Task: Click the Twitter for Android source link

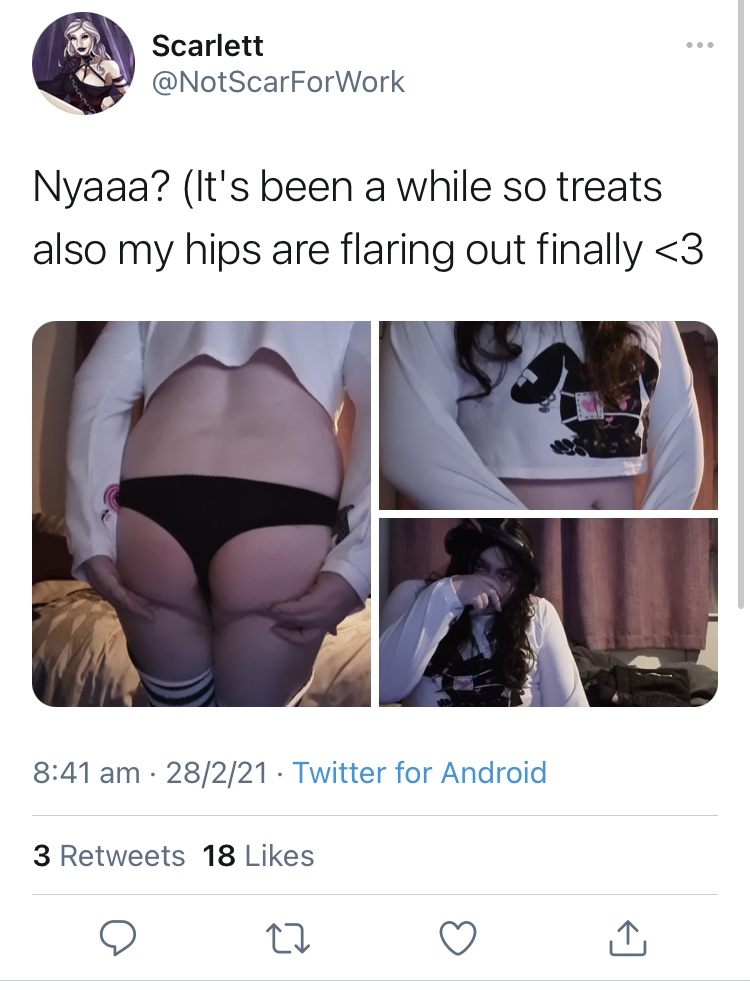Action: pos(419,772)
